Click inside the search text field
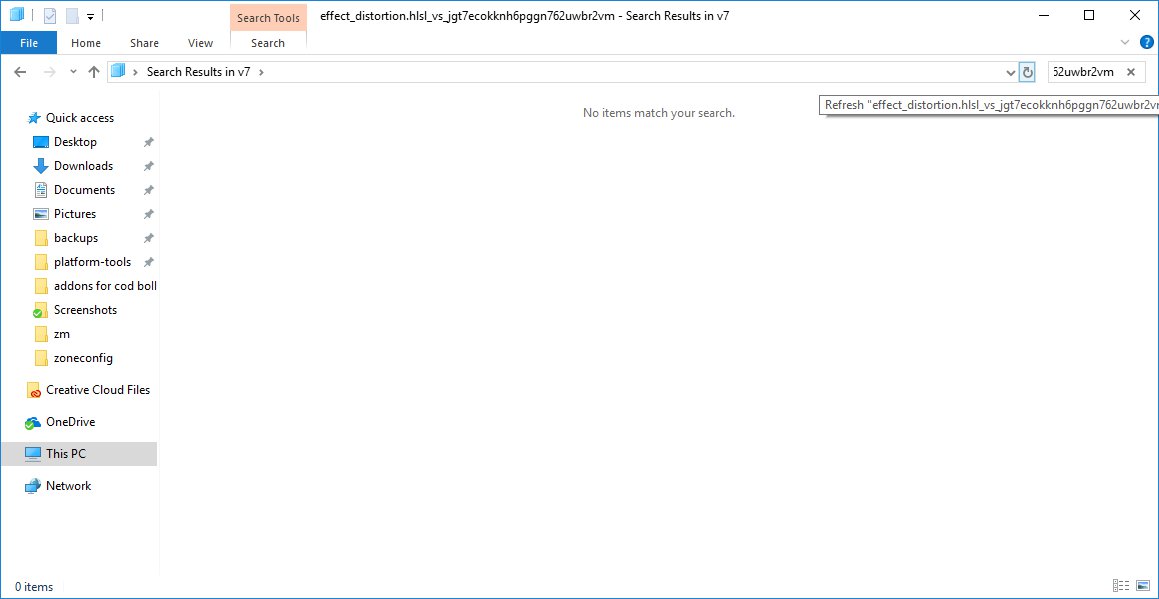The image size is (1159, 599). click(x=1083, y=72)
